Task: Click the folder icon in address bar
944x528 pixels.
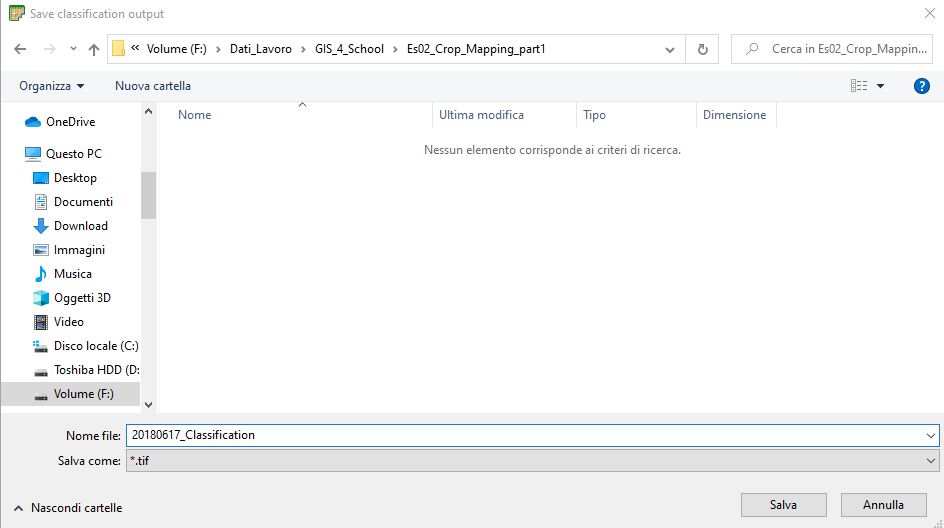Action: 119,49
